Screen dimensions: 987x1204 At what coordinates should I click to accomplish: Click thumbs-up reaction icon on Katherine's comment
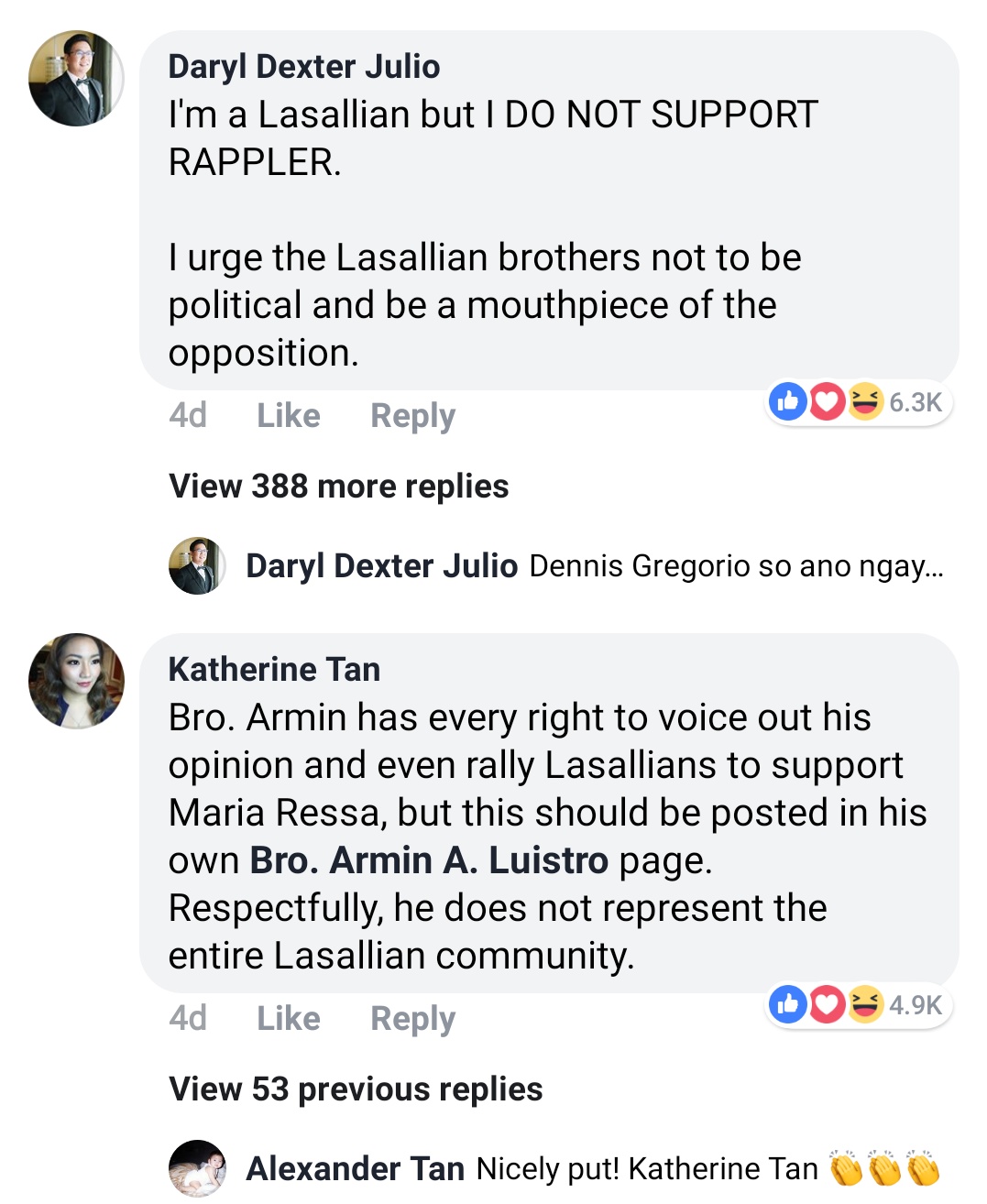(787, 1004)
